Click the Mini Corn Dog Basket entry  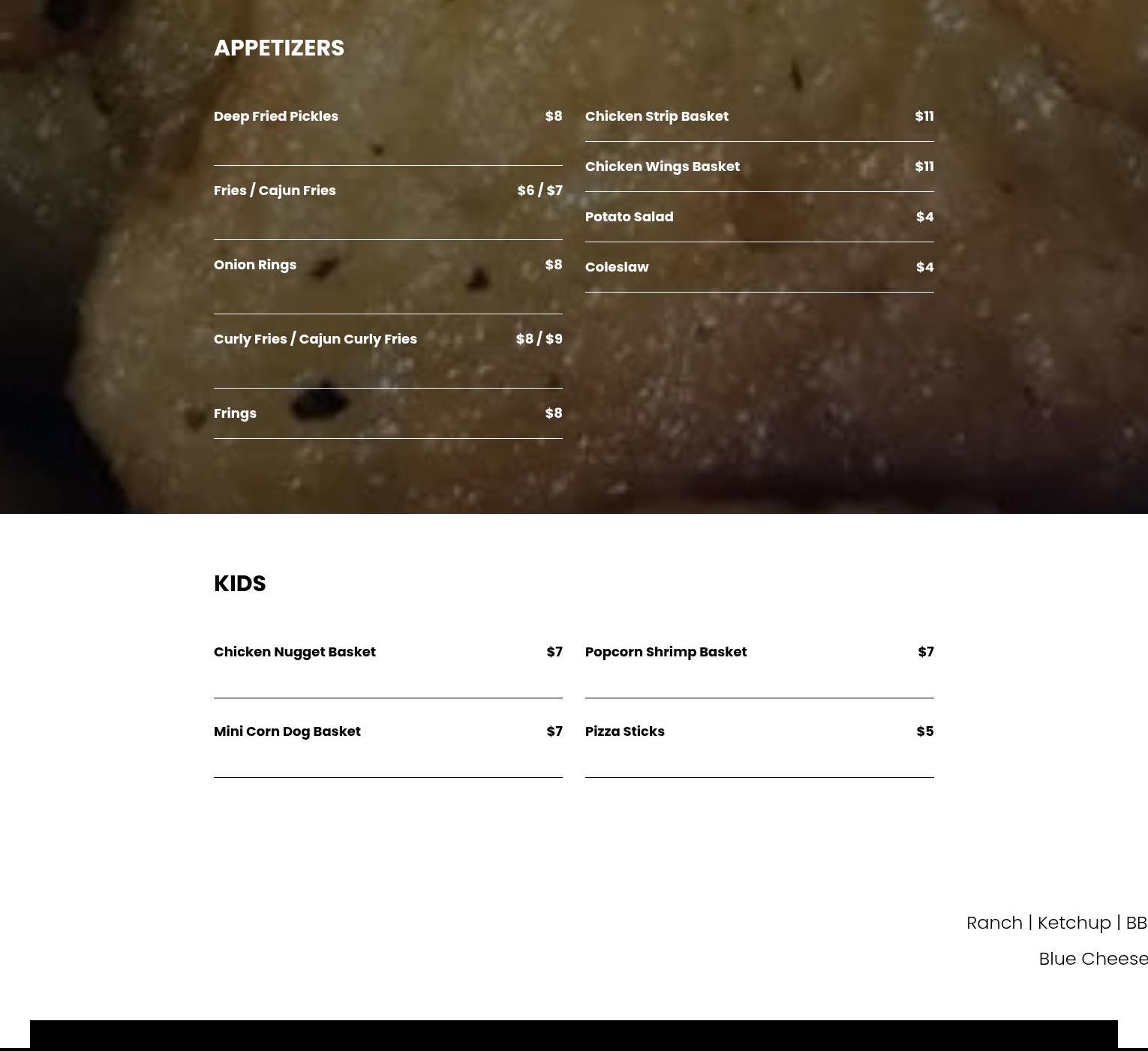[x=287, y=731]
